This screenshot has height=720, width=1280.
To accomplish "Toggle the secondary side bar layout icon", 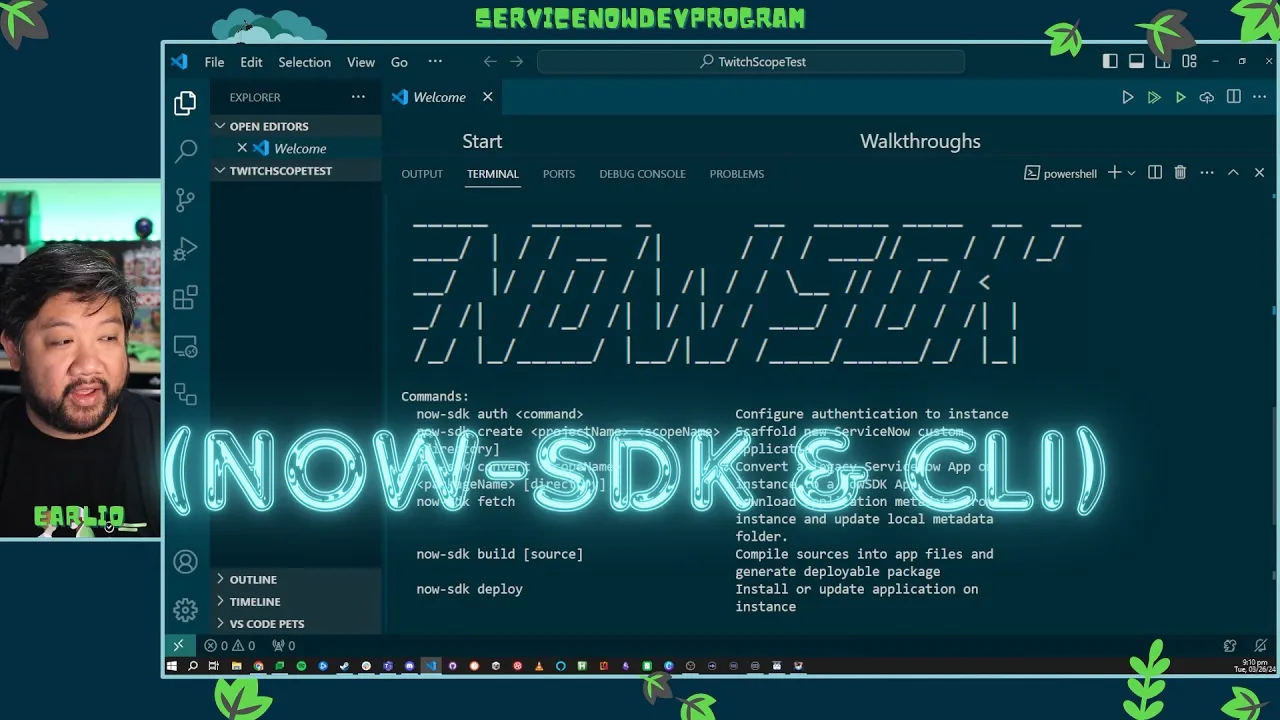I will 1163,60.
